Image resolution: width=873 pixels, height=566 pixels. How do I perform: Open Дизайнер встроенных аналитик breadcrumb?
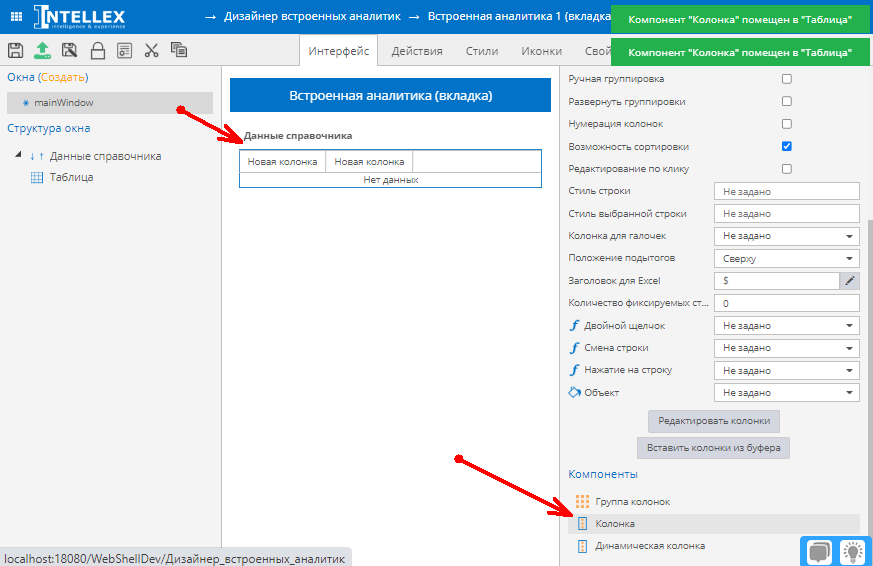pyautogui.click(x=312, y=17)
